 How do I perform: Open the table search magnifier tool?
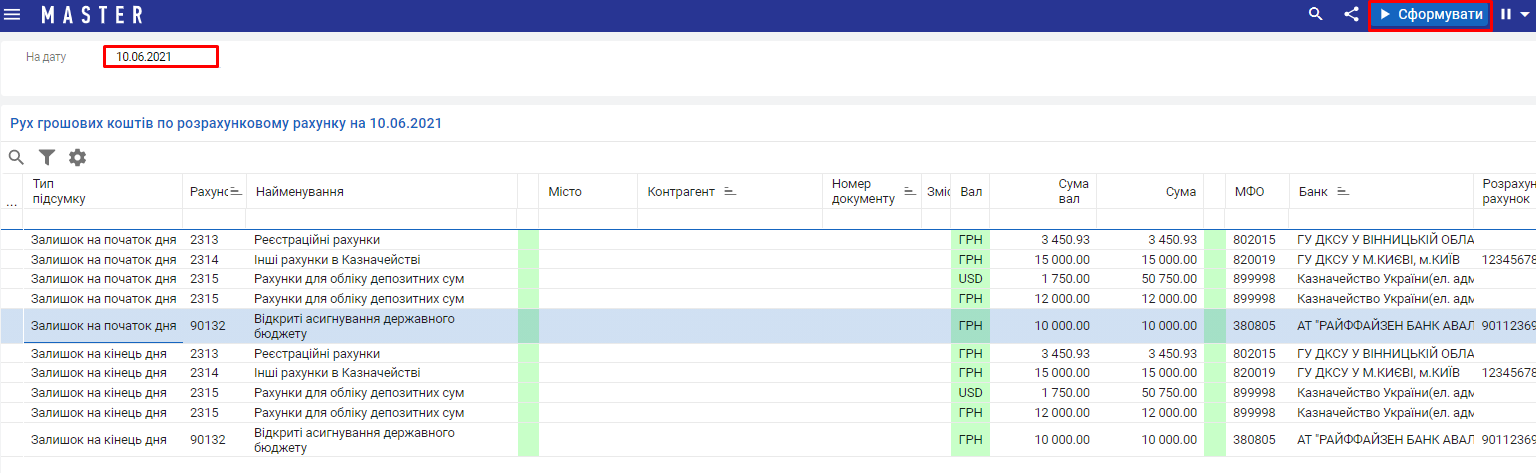(x=16, y=157)
